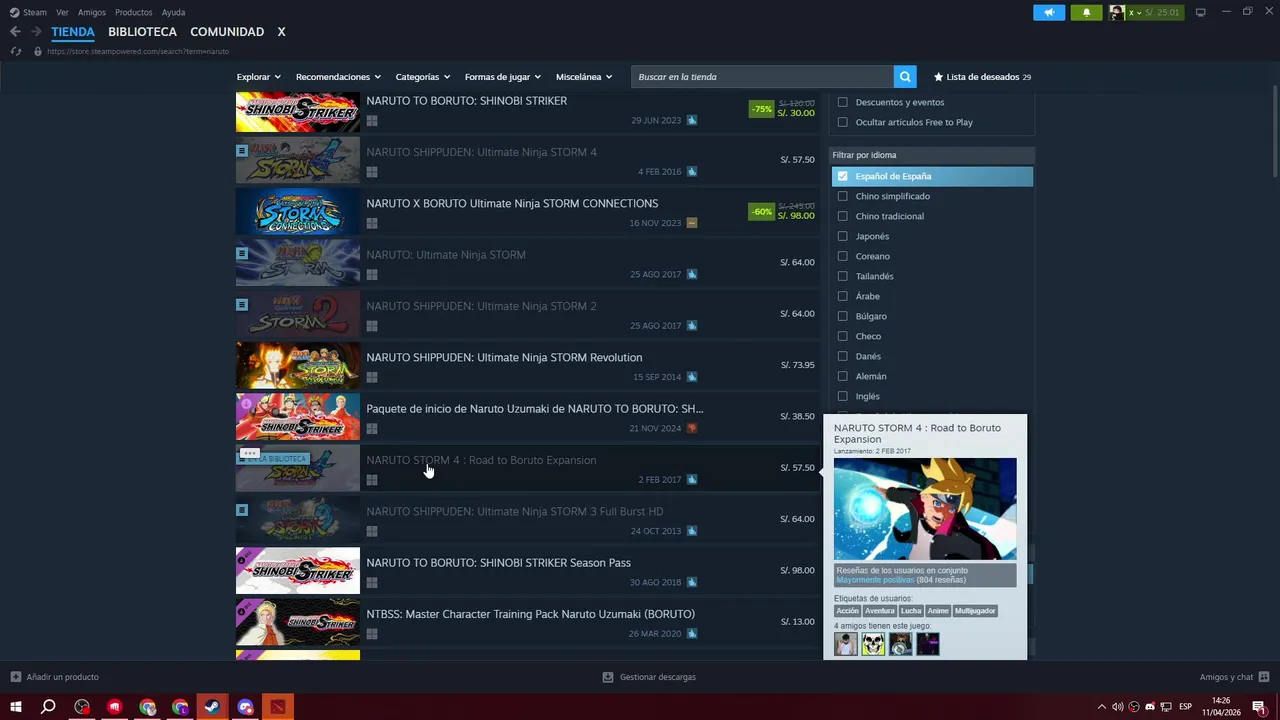Open the Ayuda menu
Viewport: 1280px width, 720px height.
173,12
